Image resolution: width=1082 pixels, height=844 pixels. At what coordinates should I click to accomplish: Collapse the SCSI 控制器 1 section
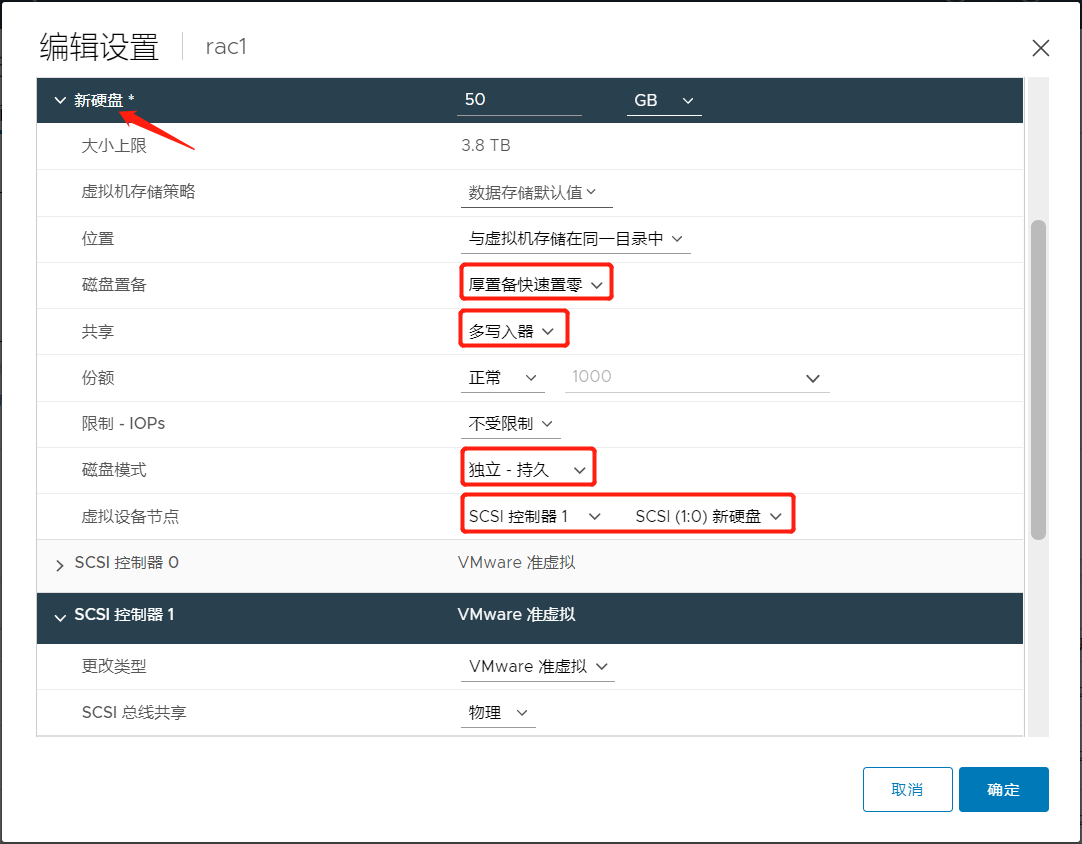[x=60, y=618]
